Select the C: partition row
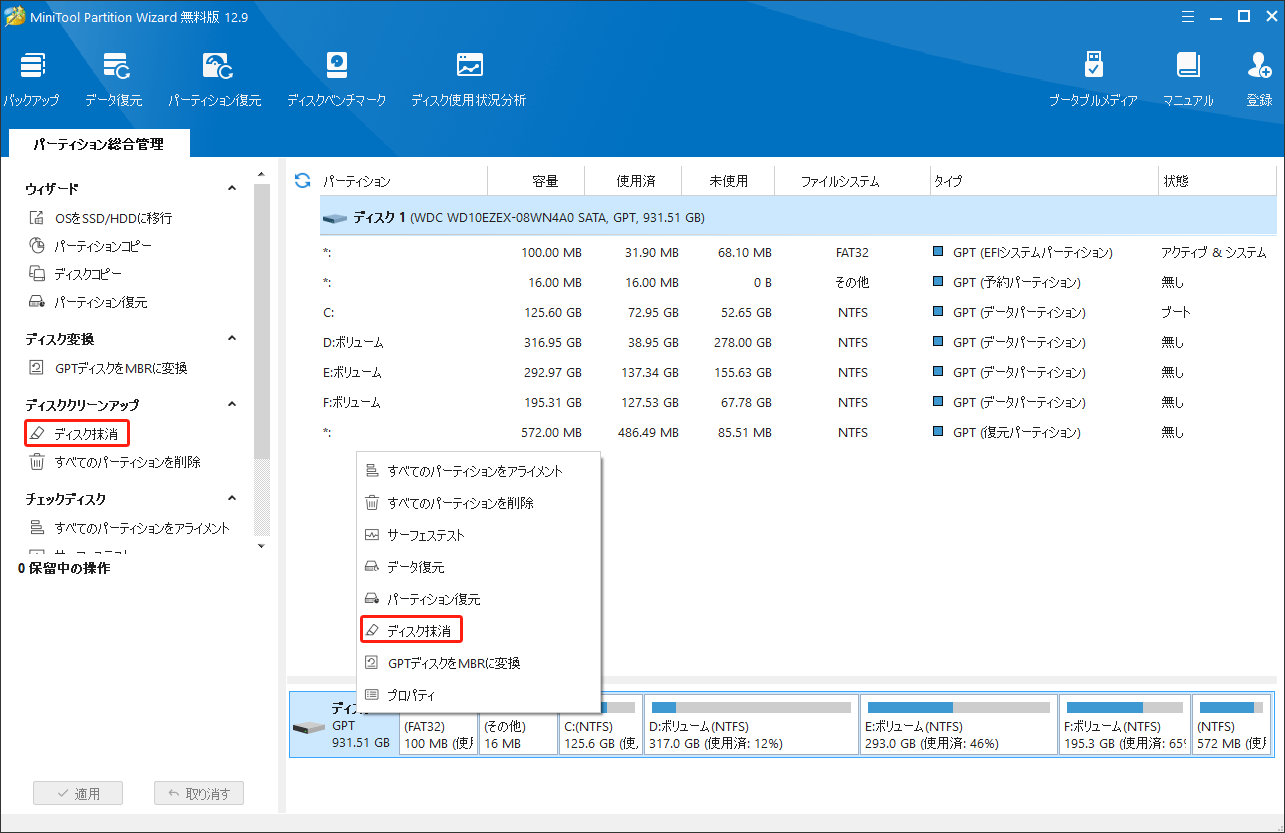Image resolution: width=1285 pixels, height=833 pixels. tap(798, 312)
